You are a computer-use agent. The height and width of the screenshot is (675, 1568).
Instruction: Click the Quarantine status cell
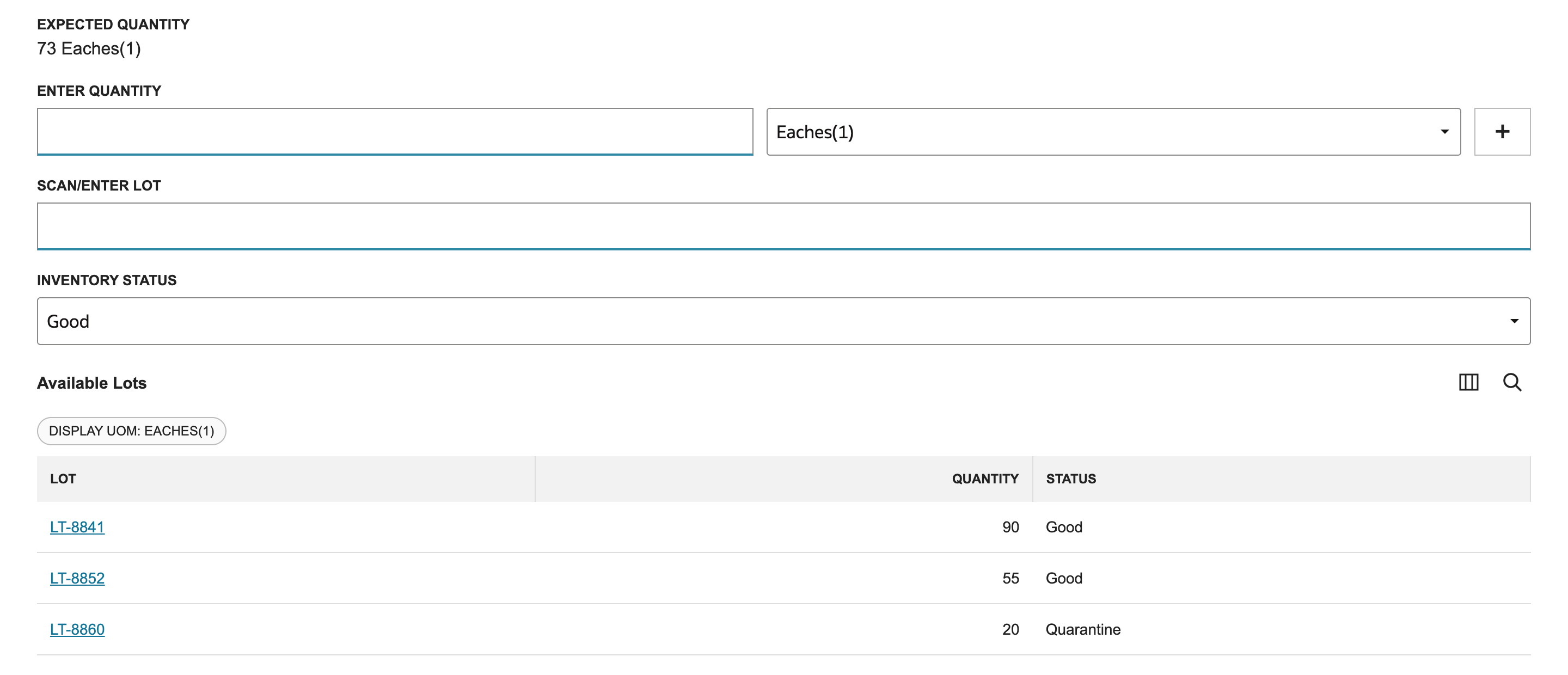1083,629
